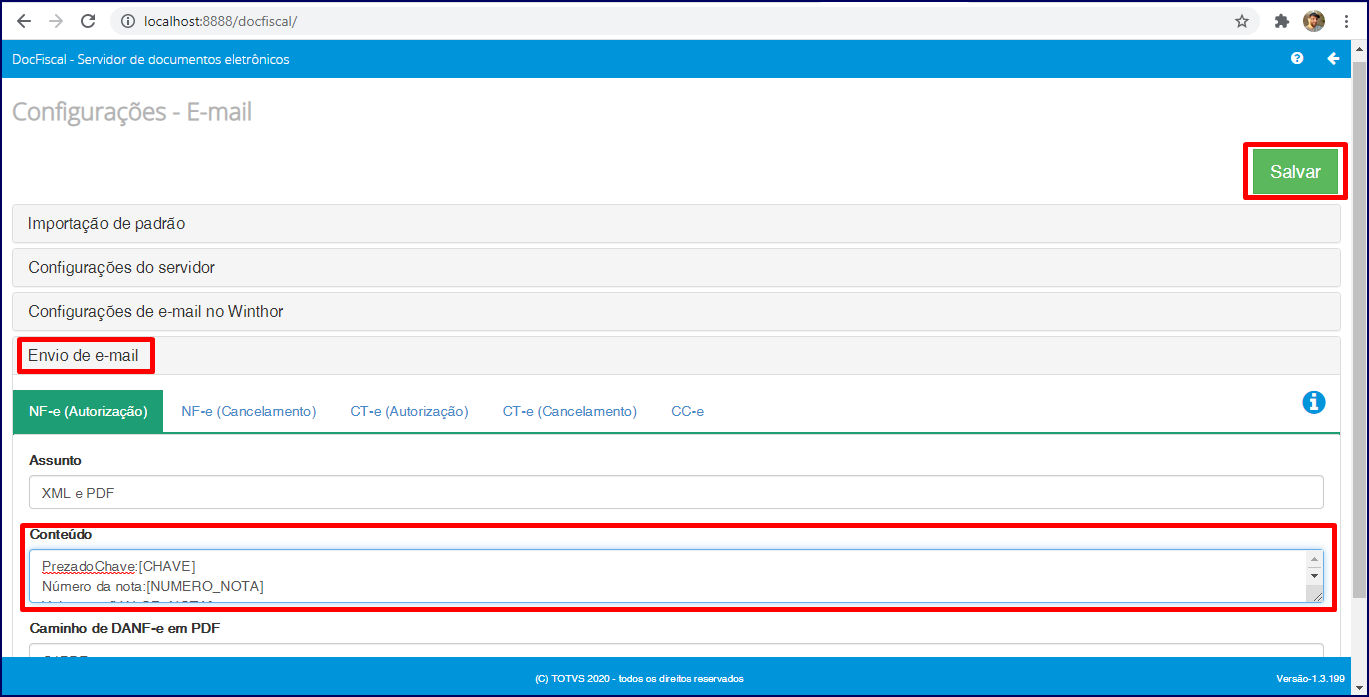This screenshot has height=697, width=1369.
Task: Expand Configurações do servidor section
Action: click(676, 268)
